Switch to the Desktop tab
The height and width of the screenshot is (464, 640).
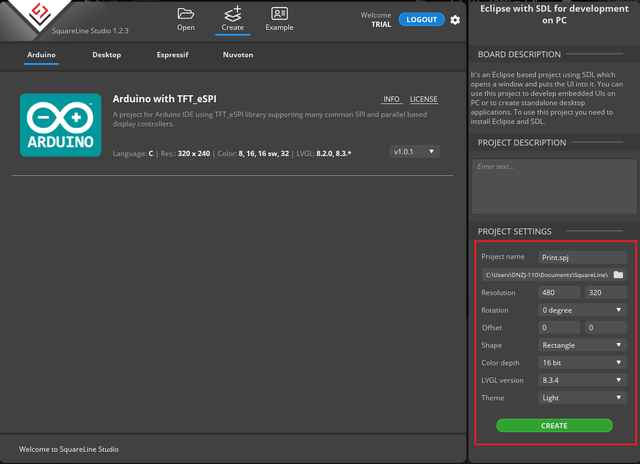pyautogui.click(x=107, y=55)
